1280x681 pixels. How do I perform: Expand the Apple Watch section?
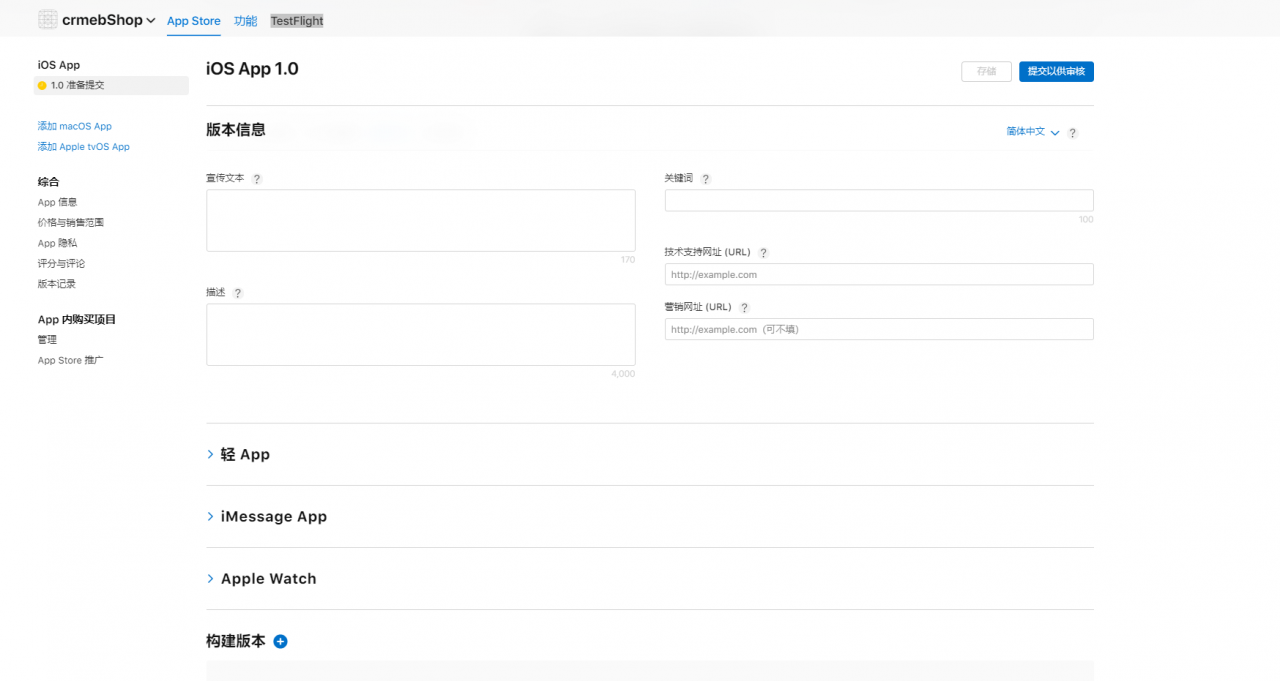click(261, 579)
